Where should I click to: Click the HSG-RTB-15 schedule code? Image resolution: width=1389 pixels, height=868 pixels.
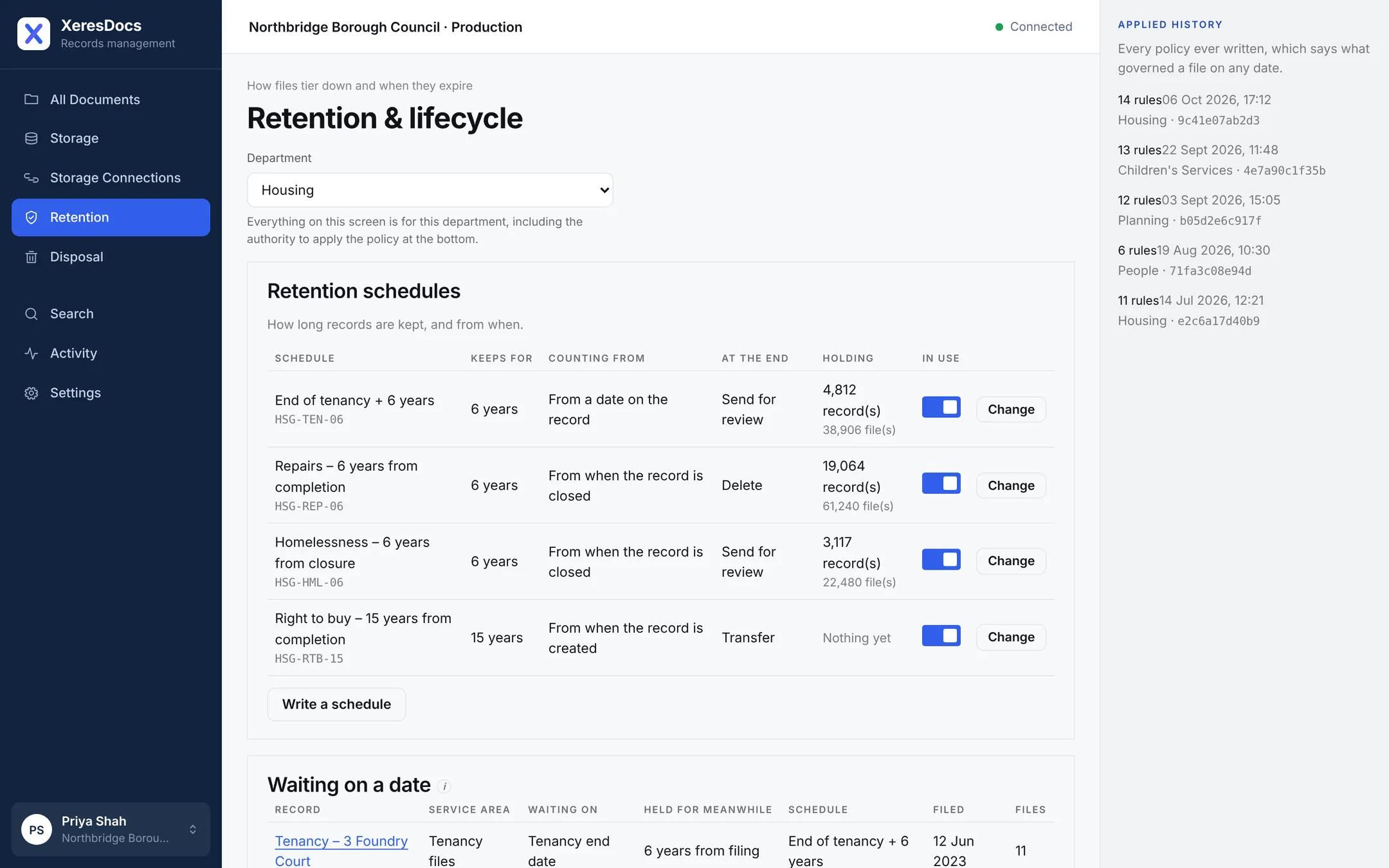pos(309,658)
